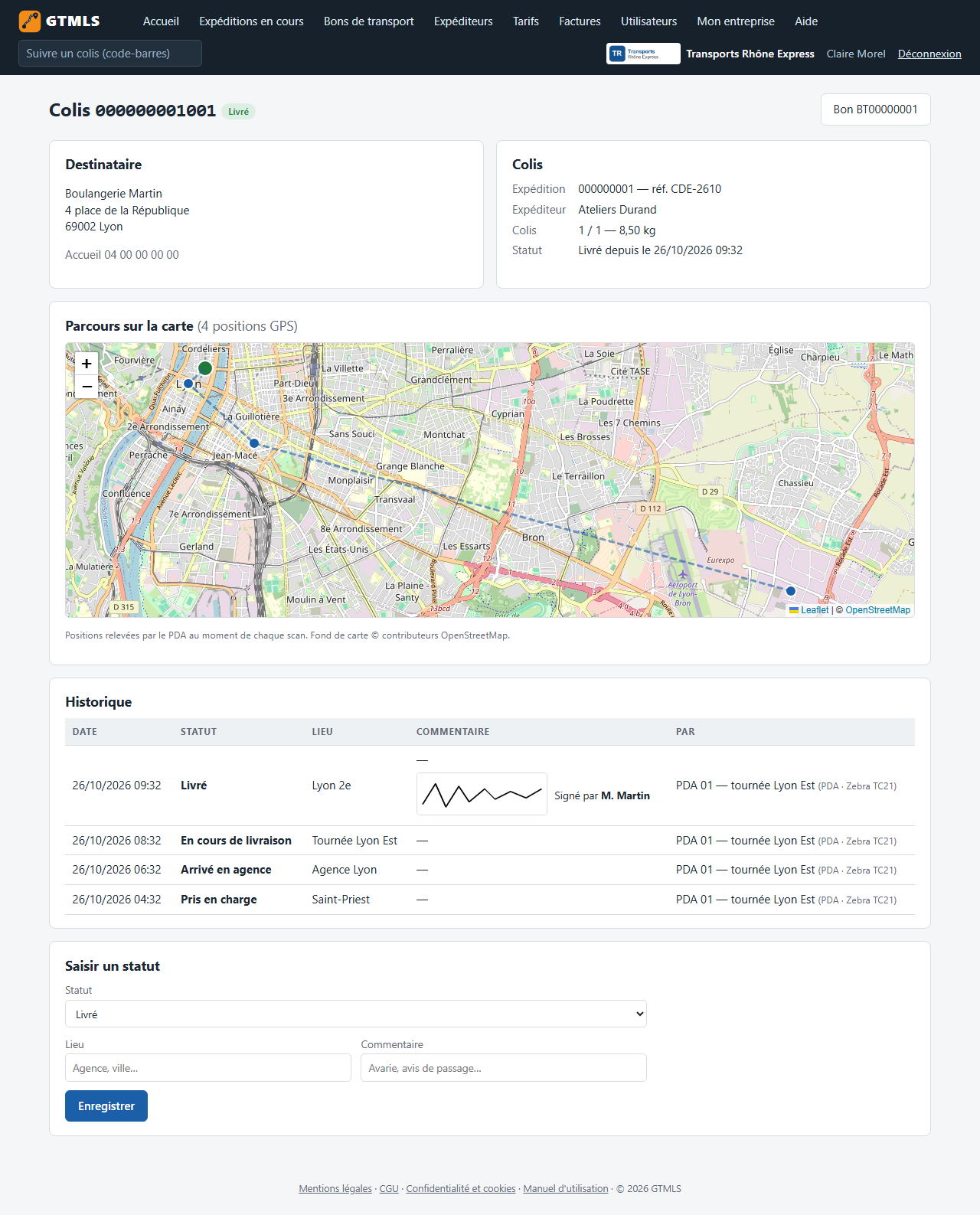
Task: Click the blue GPS marker near Eurexpo
Action: pyautogui.click(x=791, y=591)
